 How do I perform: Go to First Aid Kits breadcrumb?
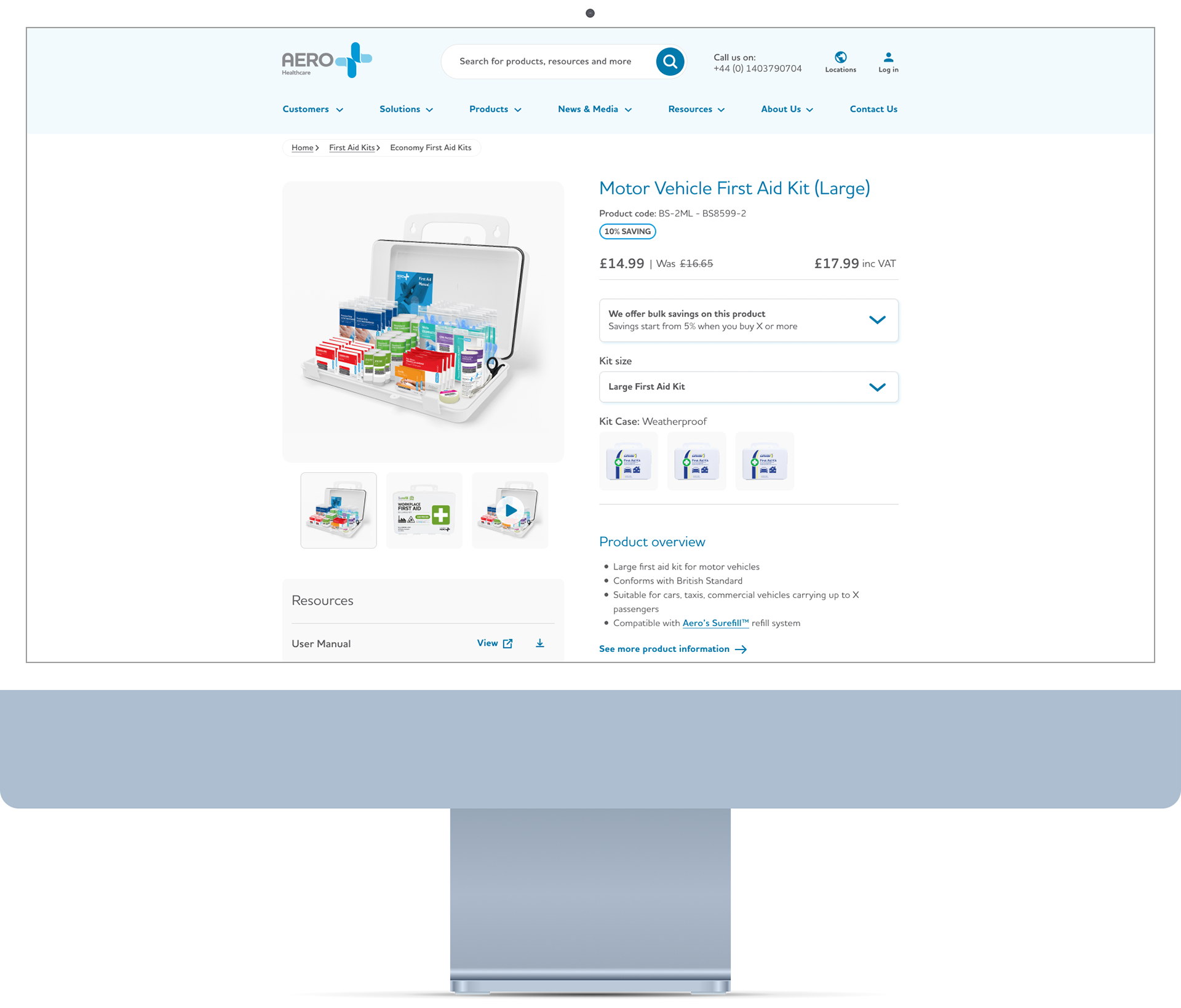coord(352,148)
